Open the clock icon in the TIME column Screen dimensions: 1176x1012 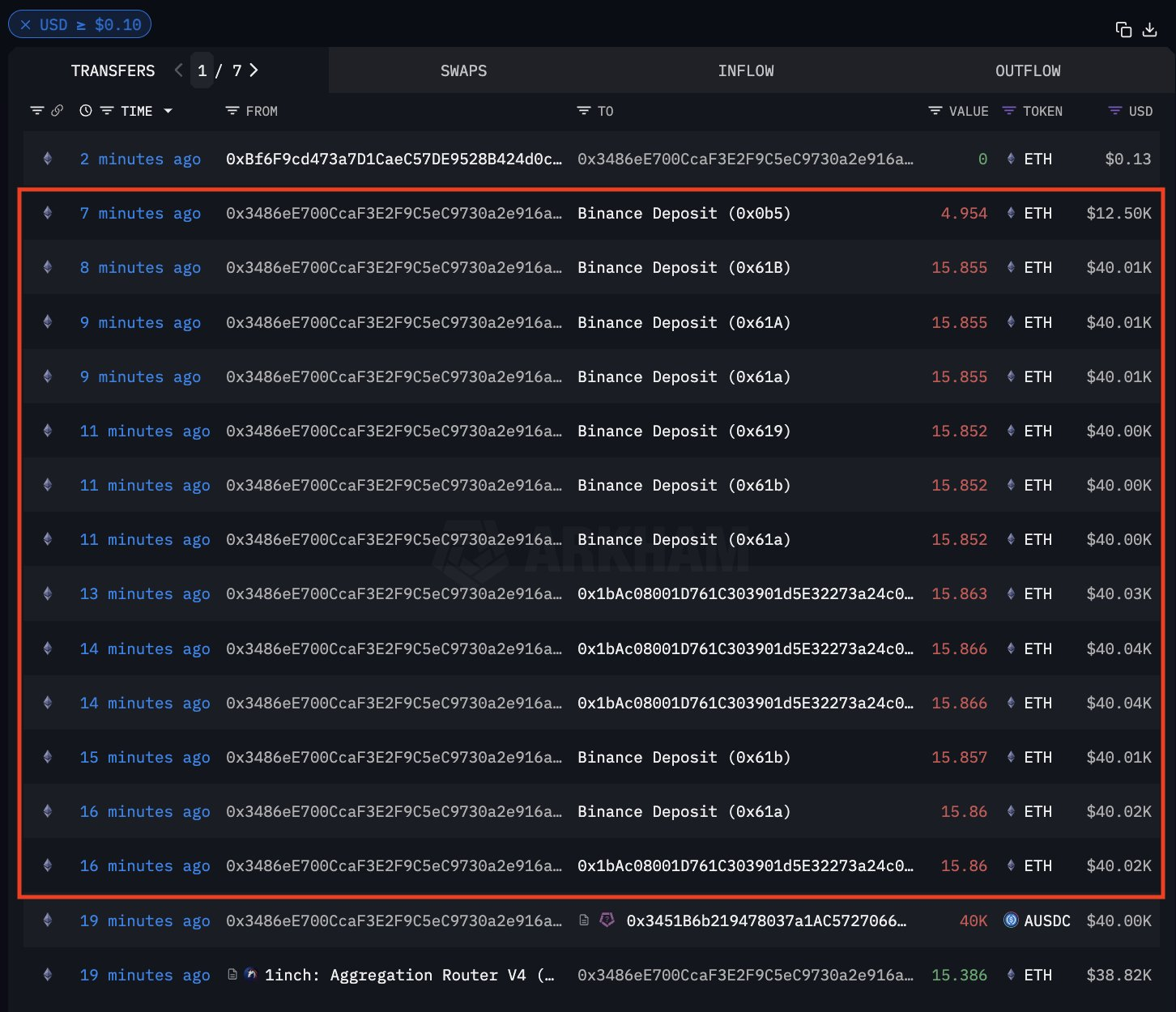point(86,111)
